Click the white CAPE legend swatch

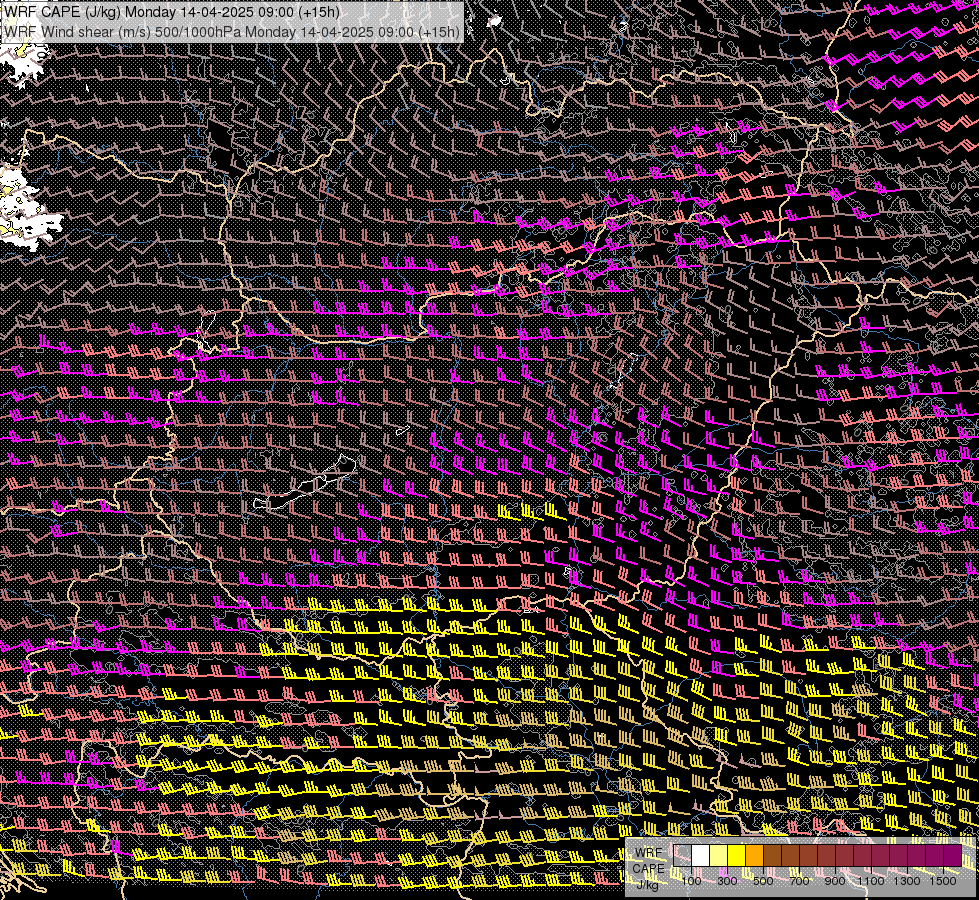701,856
